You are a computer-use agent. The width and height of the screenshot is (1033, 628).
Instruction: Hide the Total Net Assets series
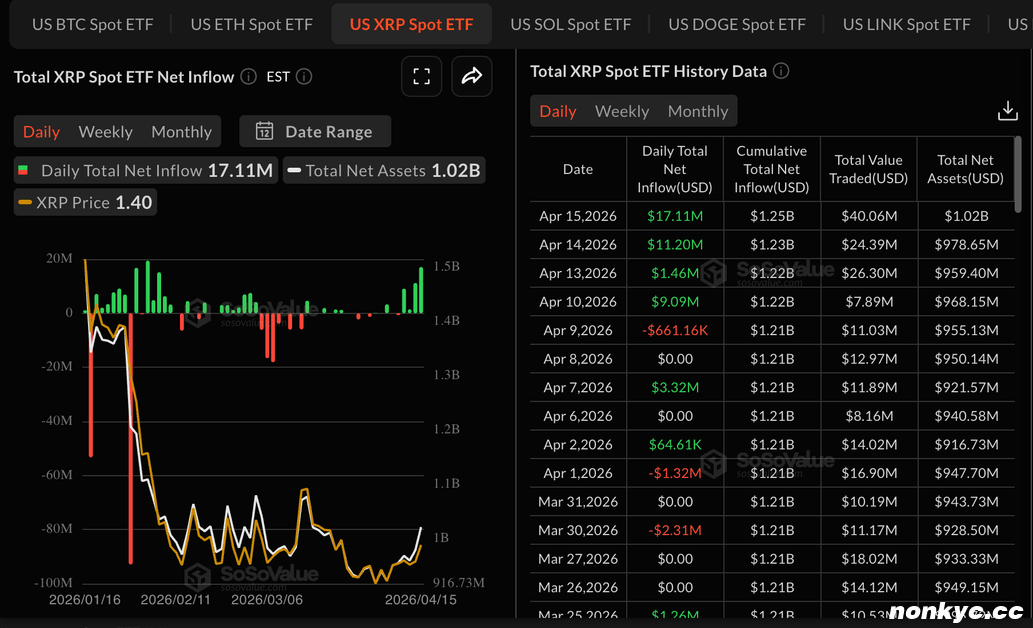tap(383, 171)
